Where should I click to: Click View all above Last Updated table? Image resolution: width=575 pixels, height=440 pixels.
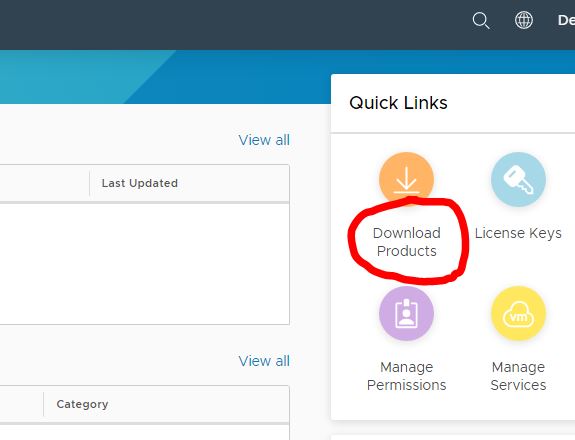(264, 140)
